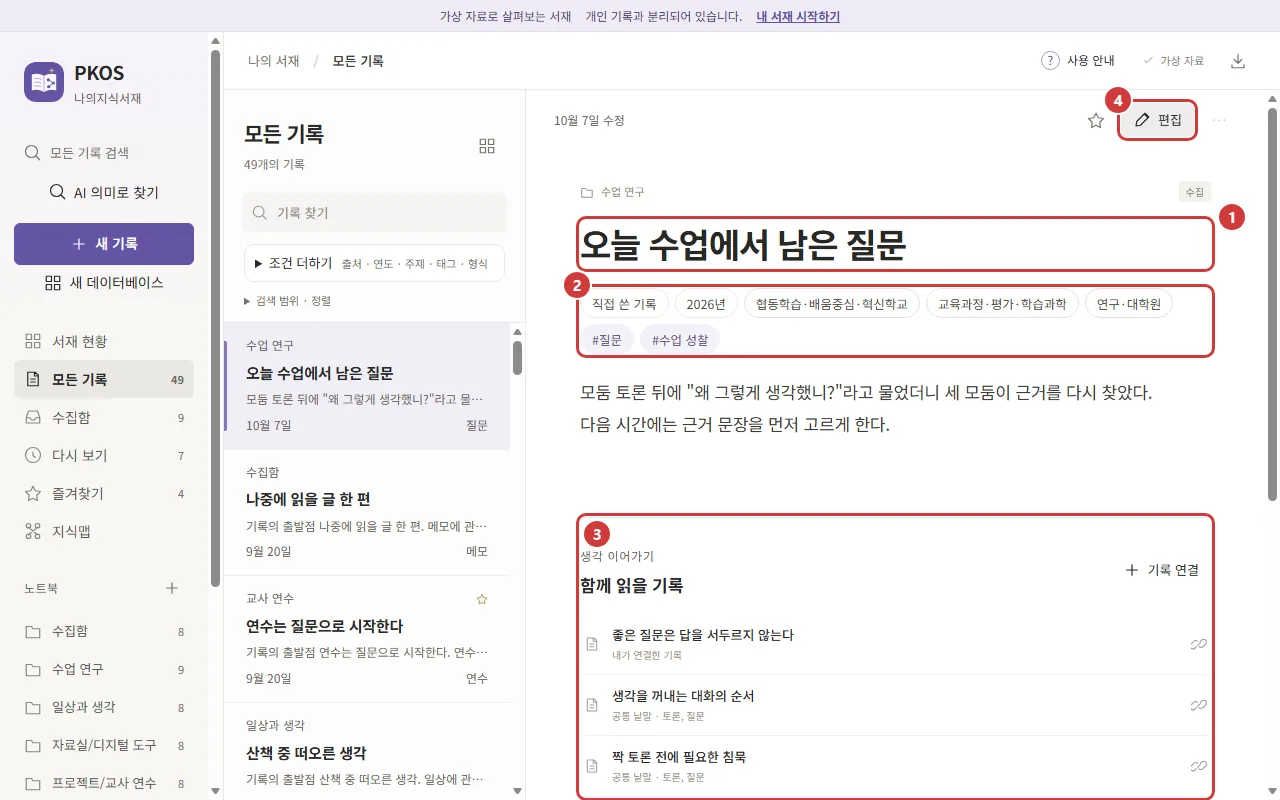Open 서재 현황 in sidebar
Image resolution: width=1280 pixels, height=800 pixels.
click(x=104, y=342)
